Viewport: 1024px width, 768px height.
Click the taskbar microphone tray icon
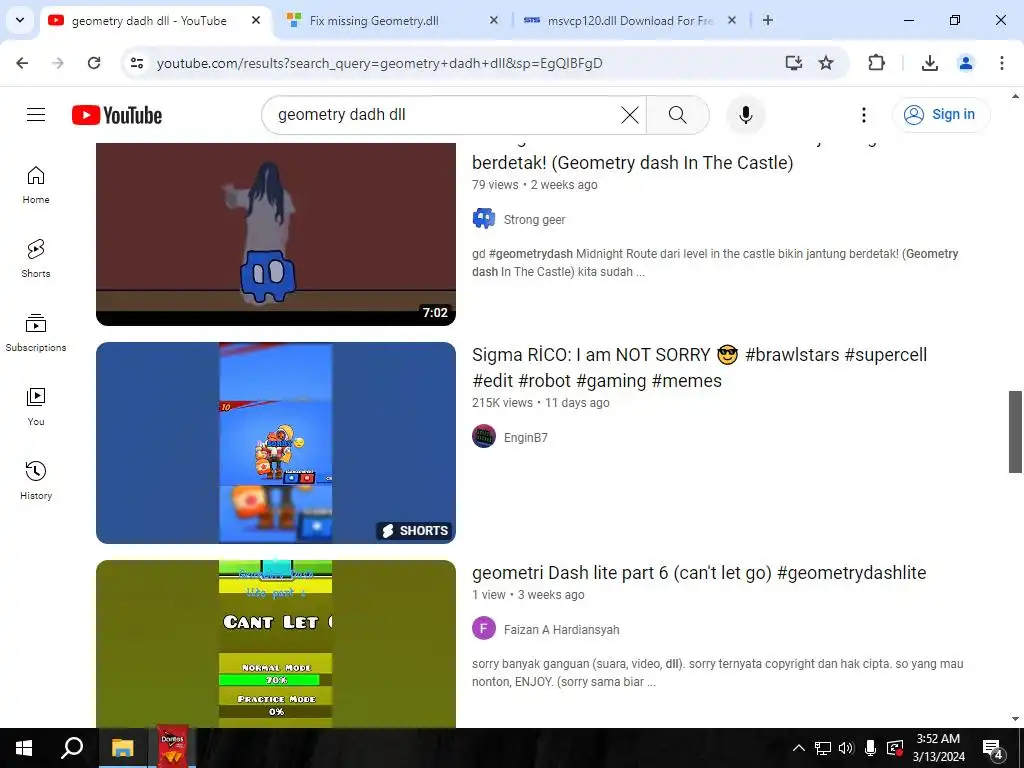(870, 748)
